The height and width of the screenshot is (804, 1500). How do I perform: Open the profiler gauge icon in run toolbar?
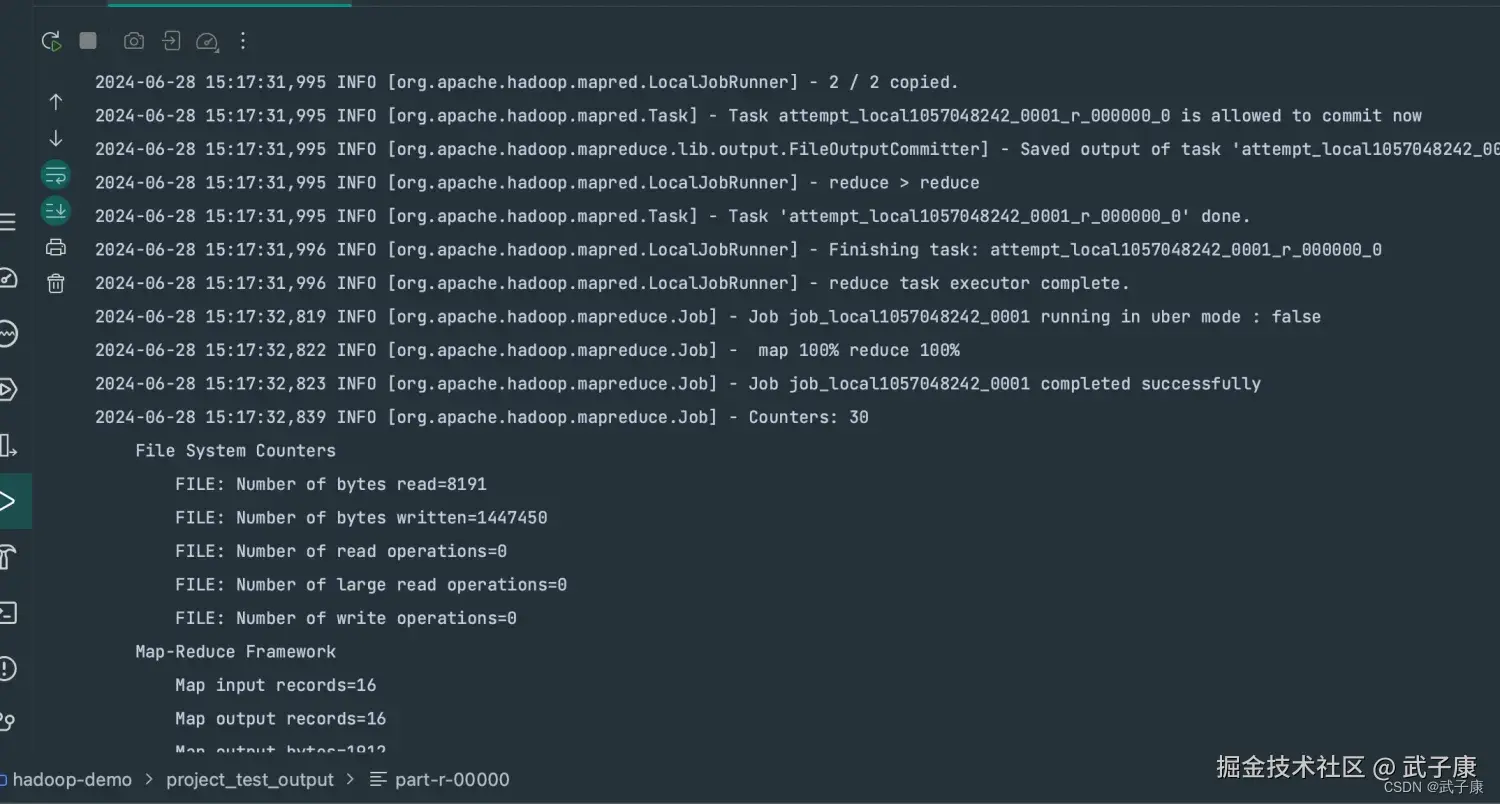point(207,41)
